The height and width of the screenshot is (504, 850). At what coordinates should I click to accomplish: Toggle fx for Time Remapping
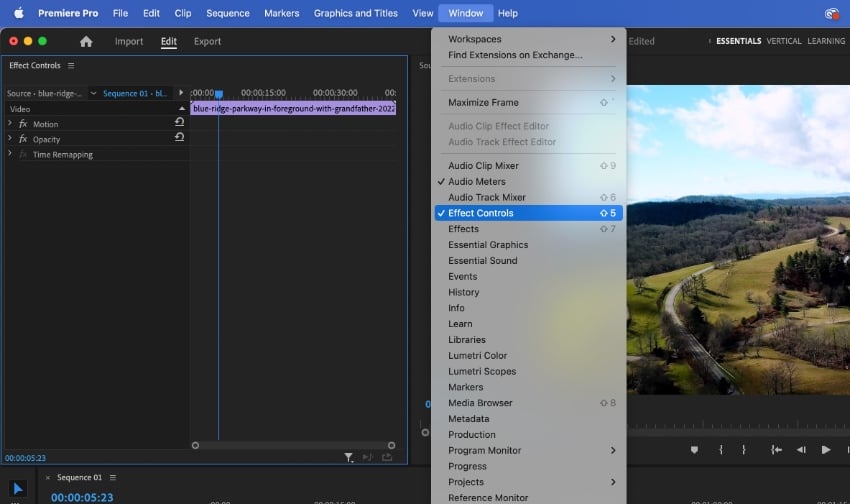(23, 154)
